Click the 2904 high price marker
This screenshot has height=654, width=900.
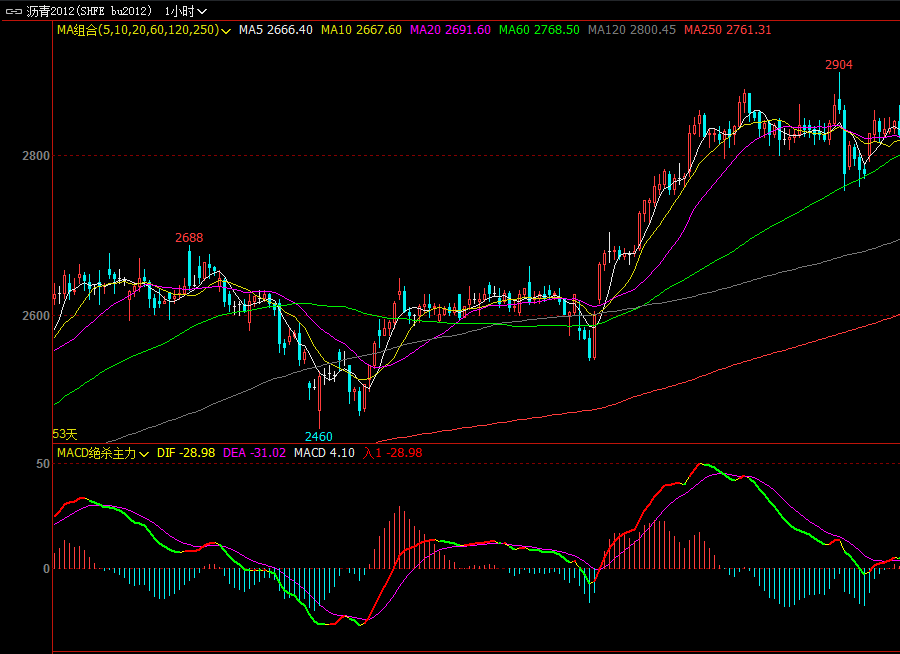(x=839, y=65)
